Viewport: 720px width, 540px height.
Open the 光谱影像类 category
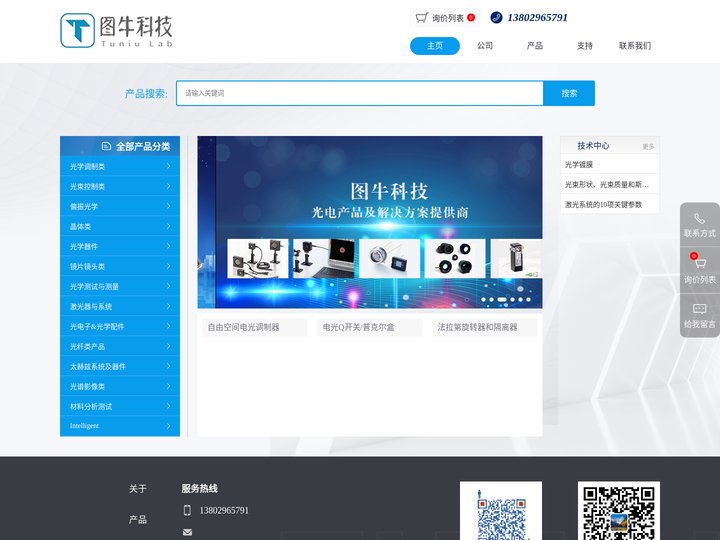(120, 386)
